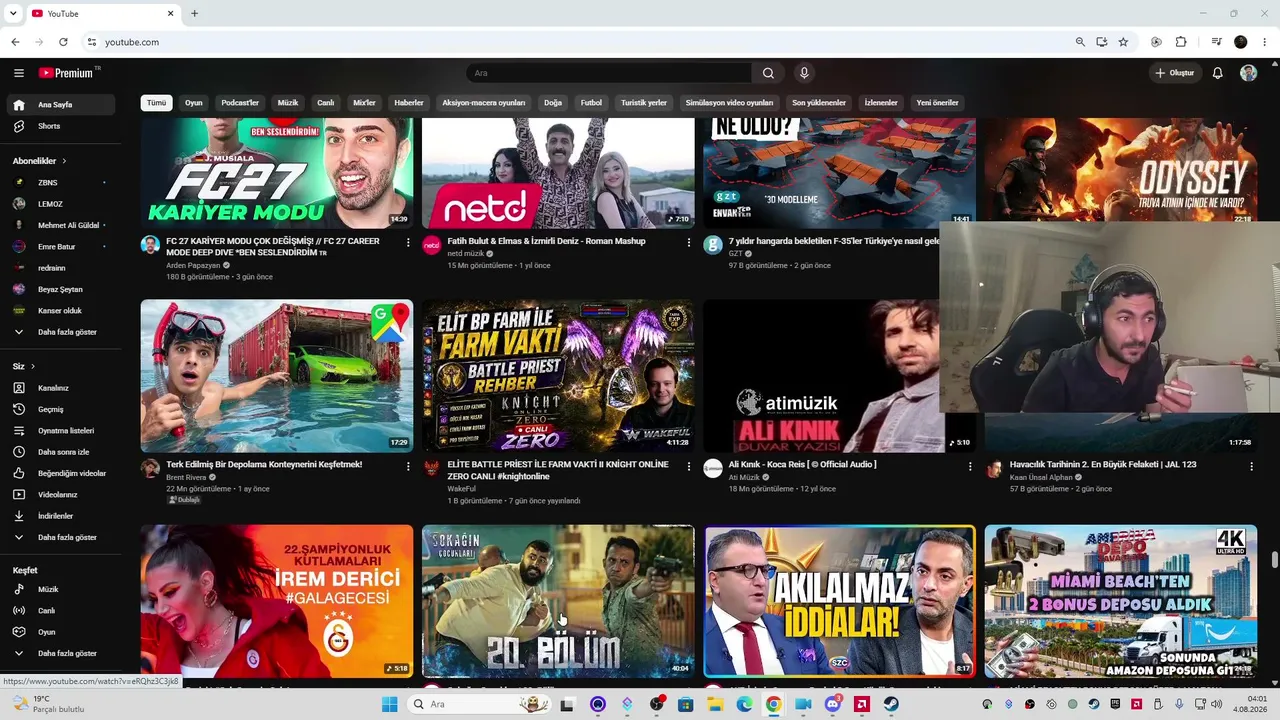This screenshot has height=720, width=1280.
Task: Open İndirilenler downloads in the sidebar
Action: pos(63,516)
